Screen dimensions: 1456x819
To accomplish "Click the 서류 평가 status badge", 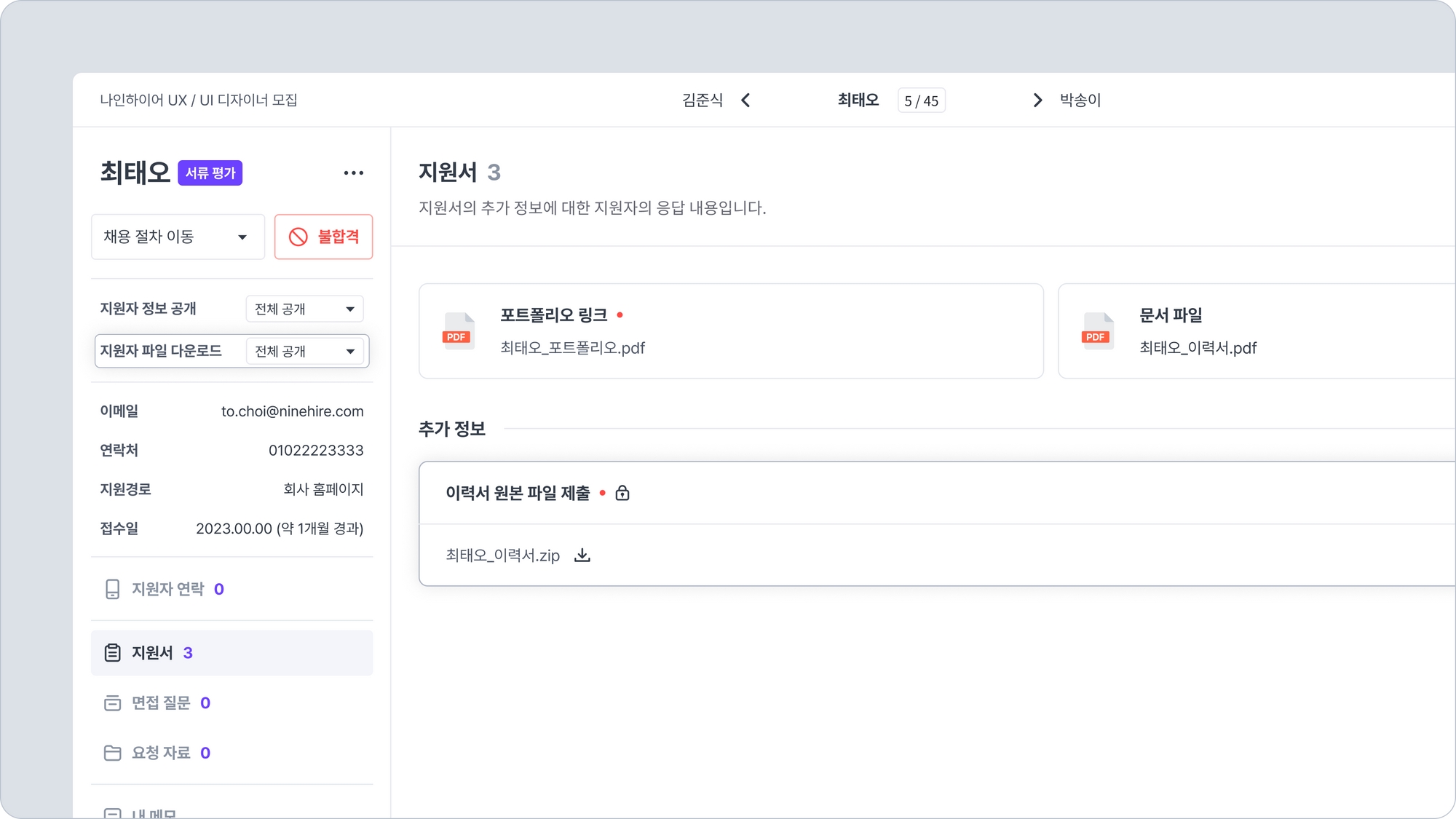I will [210, 173].
